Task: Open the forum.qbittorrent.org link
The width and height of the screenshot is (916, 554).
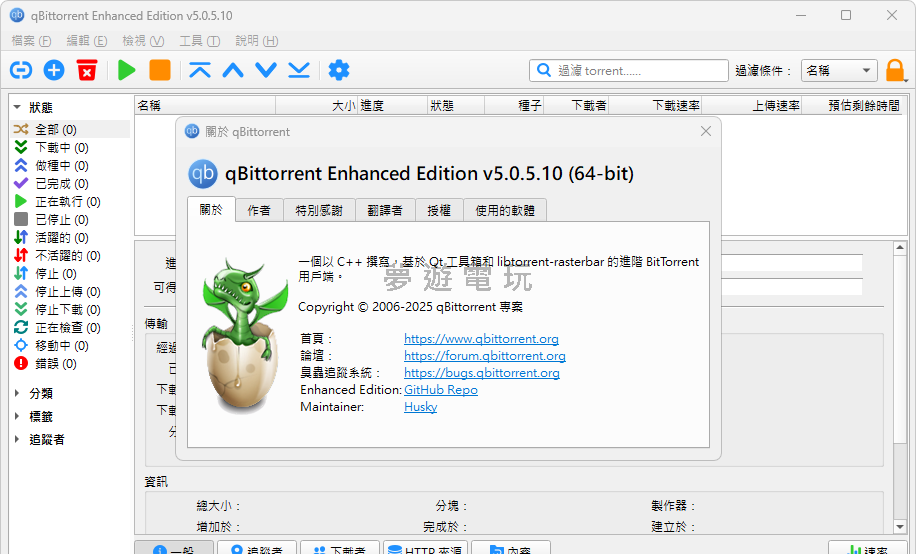Action: (x=485, y=356)
